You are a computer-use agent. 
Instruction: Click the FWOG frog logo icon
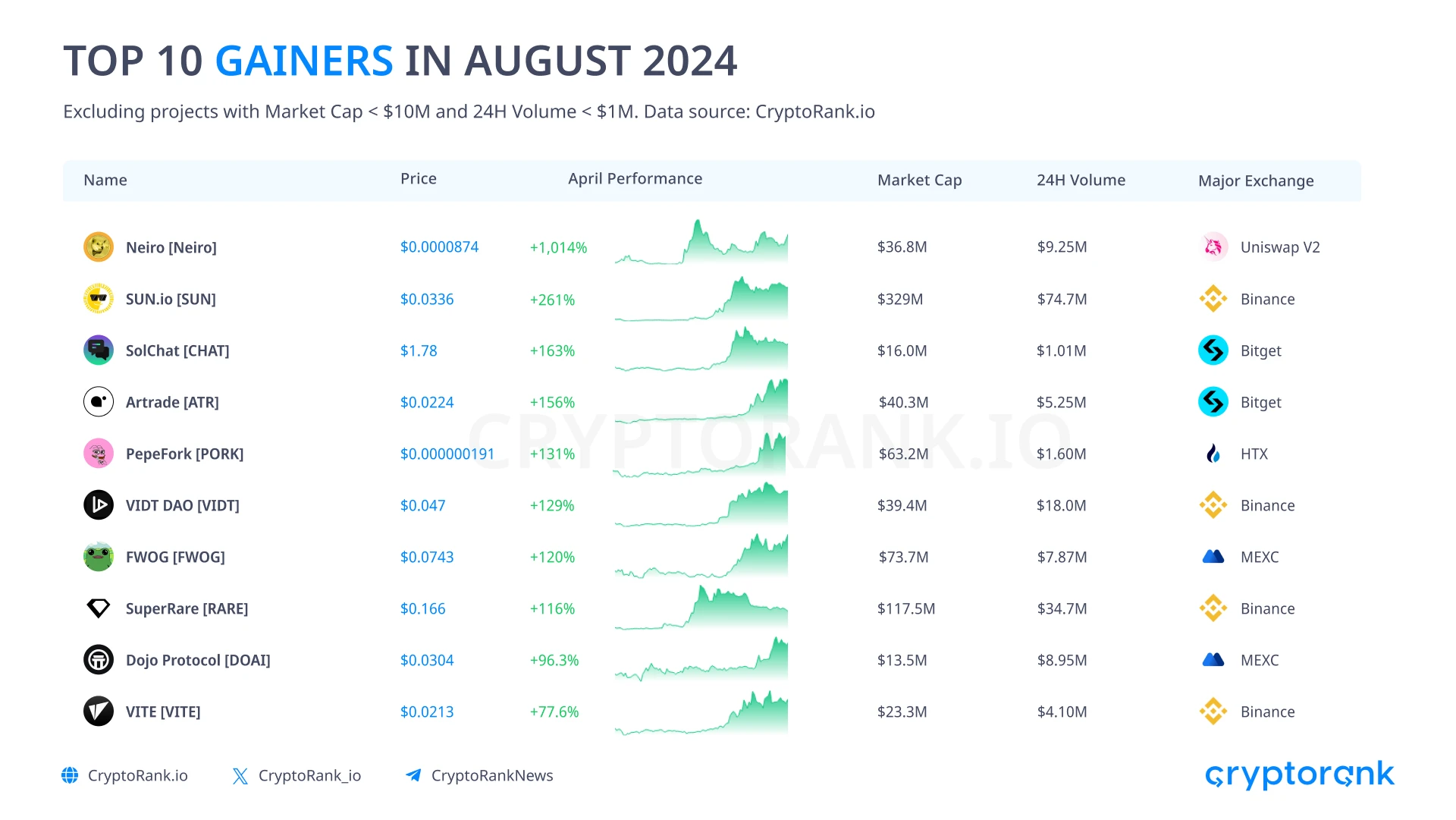pos(99,557)
